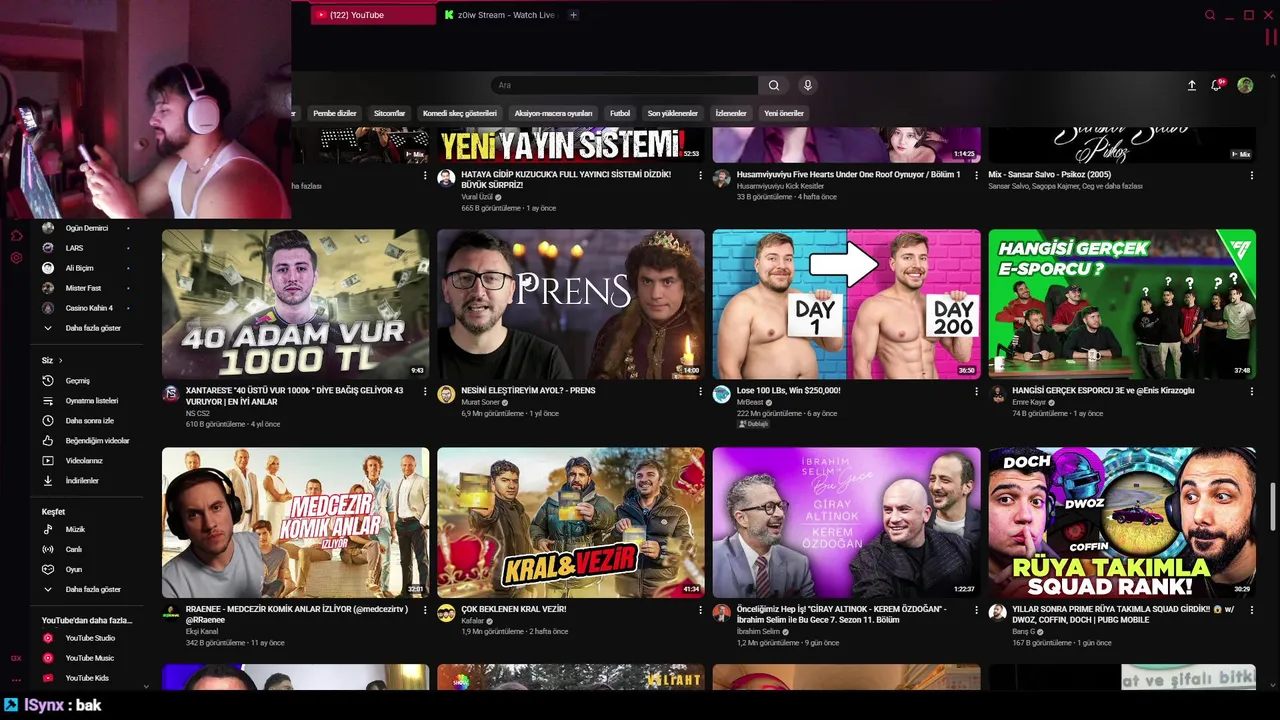Image resolution: width=1280 pixels, height=720 pixels.
Task: Open a new browser tab with plus icon
Action: [x=573, y=15]
